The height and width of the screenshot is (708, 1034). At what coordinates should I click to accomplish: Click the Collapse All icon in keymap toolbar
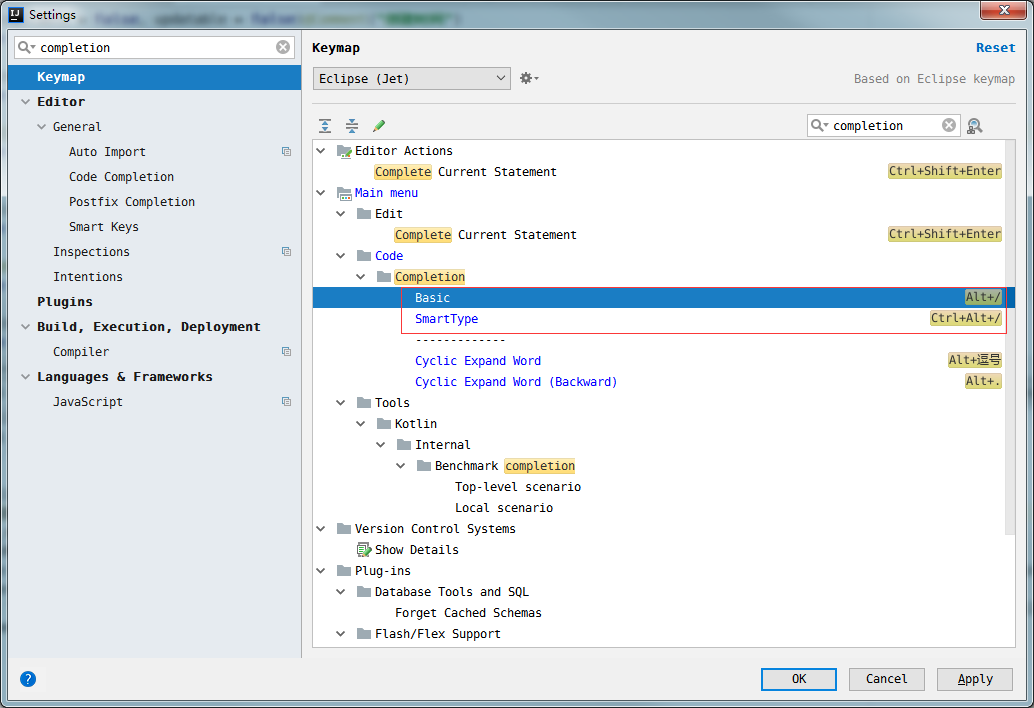(352, 125)
